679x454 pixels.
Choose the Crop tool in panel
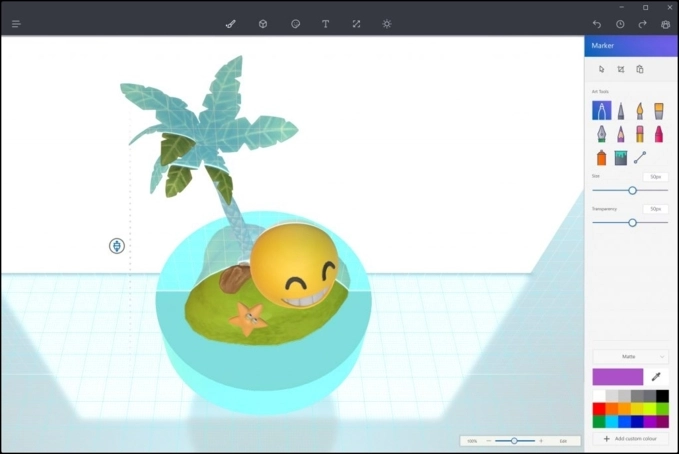point(621,69)
